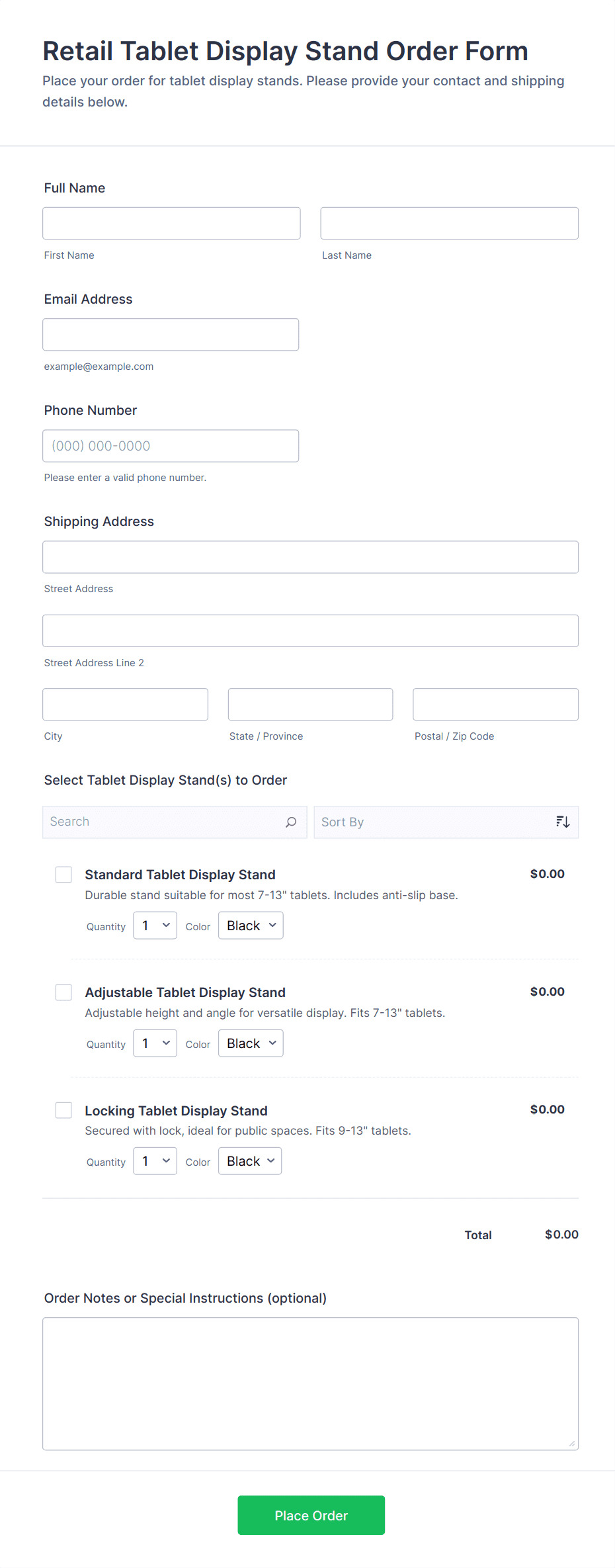
Task: Check the Standard Tablet Display Stand product
Action: (x=63, y=874)
